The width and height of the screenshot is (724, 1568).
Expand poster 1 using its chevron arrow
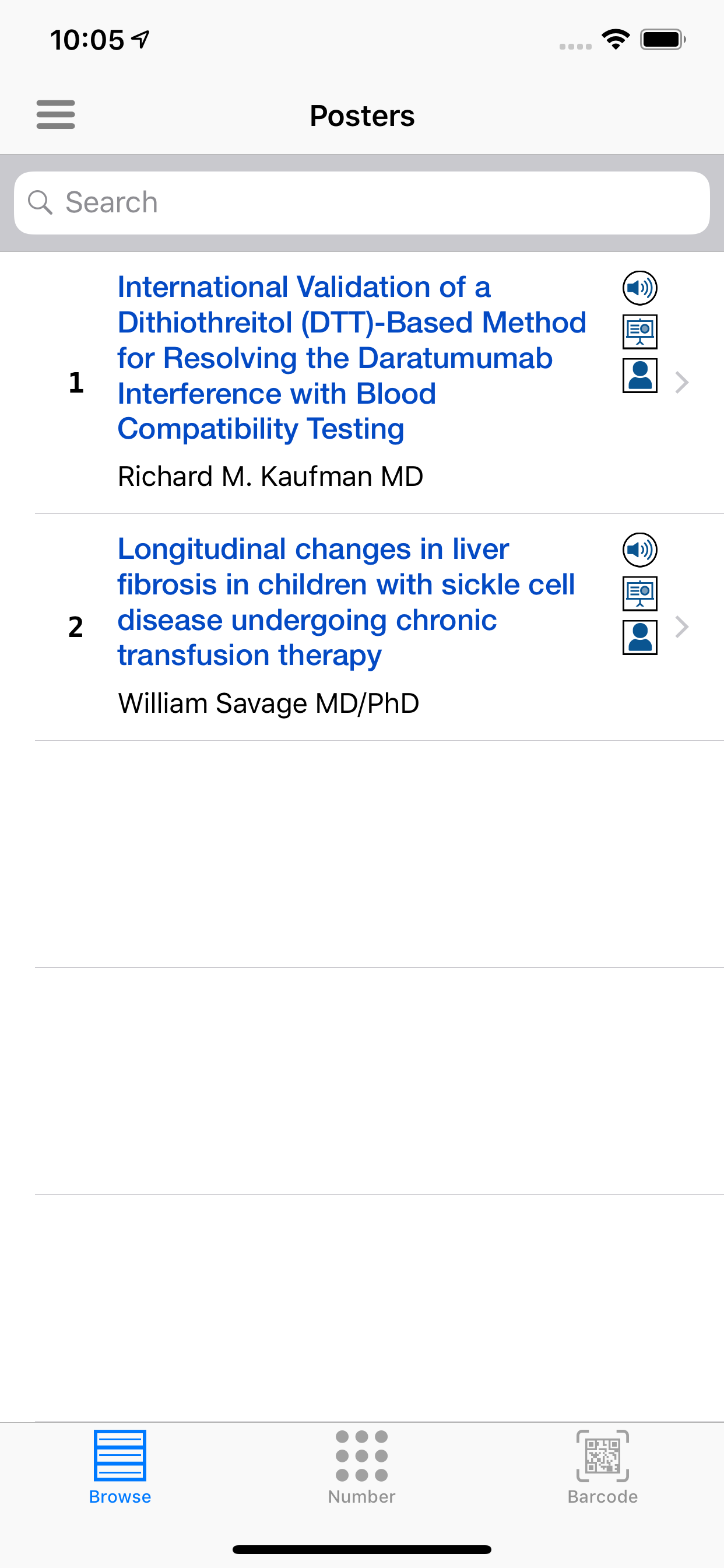tap(682, 382)
